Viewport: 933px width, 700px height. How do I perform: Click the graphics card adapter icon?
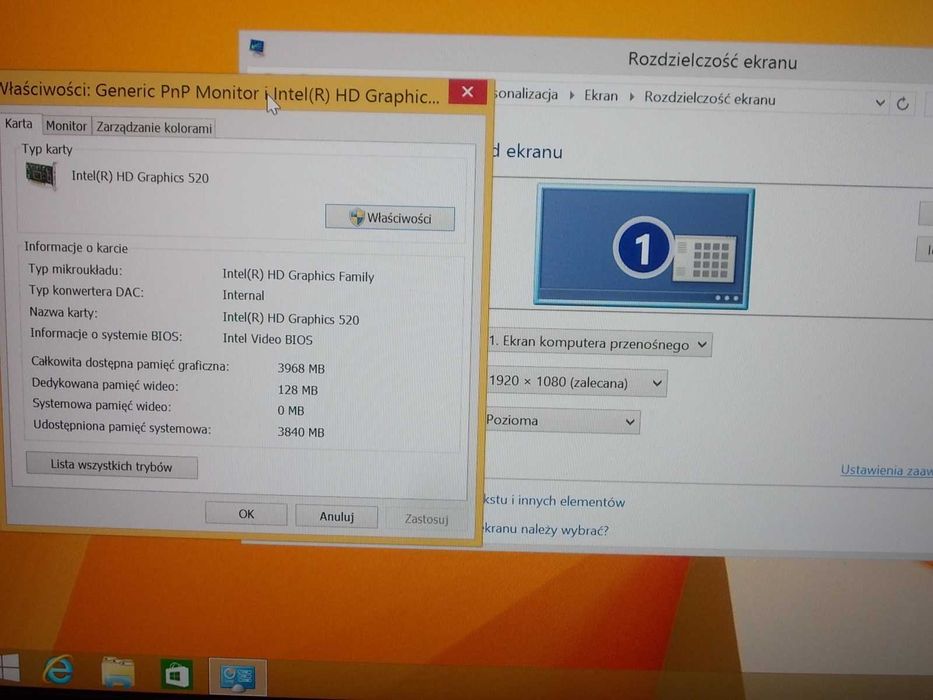point(41,175)
